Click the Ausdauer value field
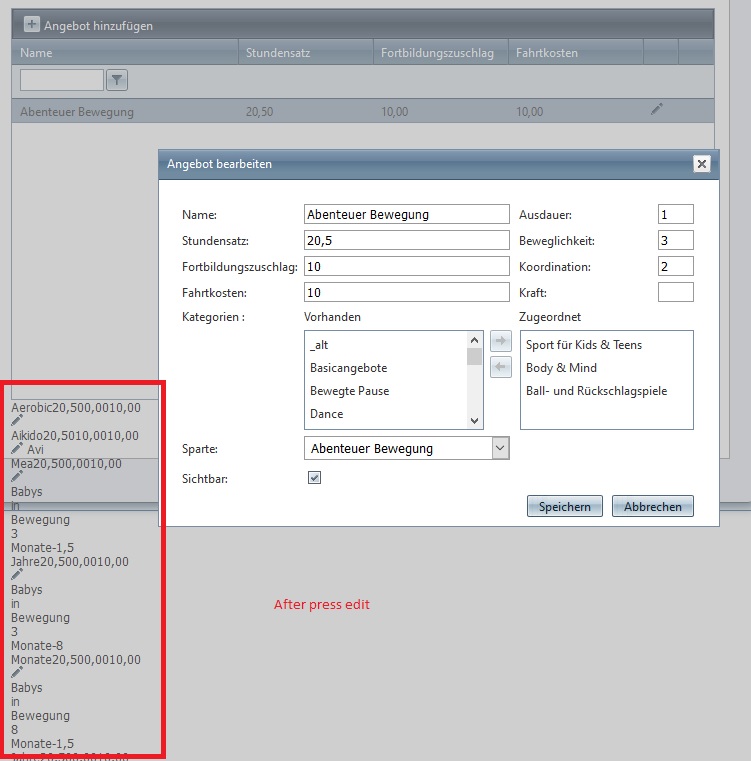 click(675, 214)
